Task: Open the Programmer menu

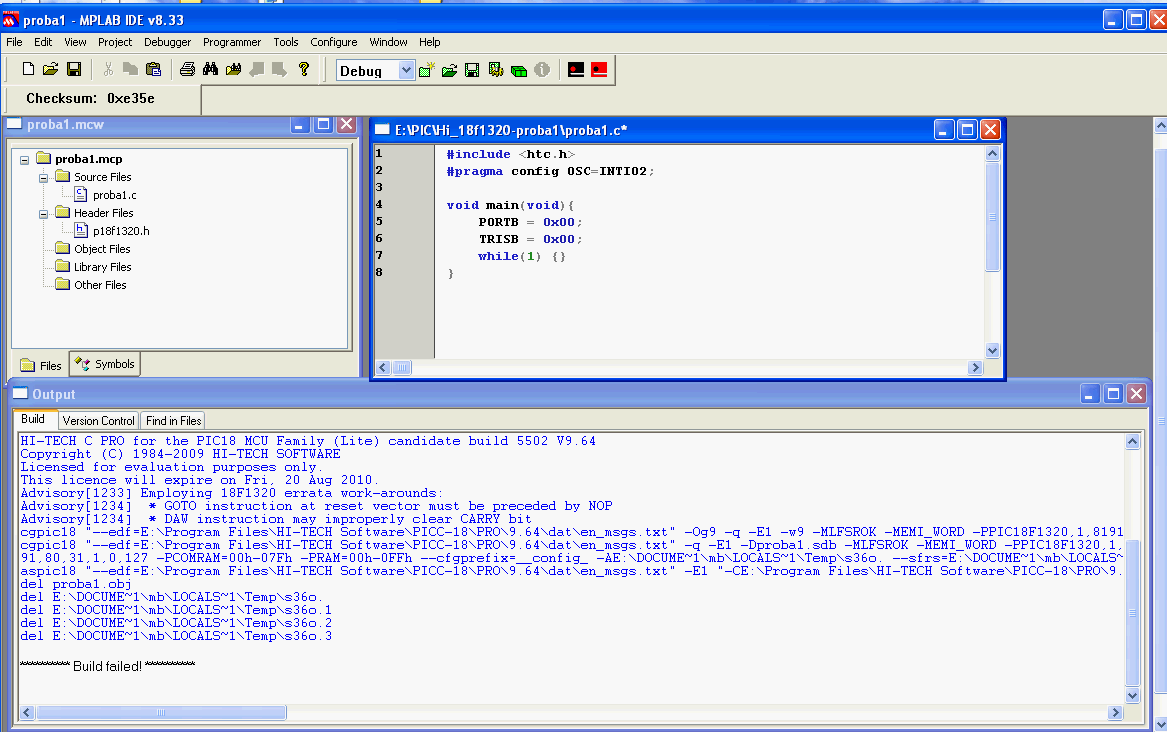Action: click(x=232, y=42)
